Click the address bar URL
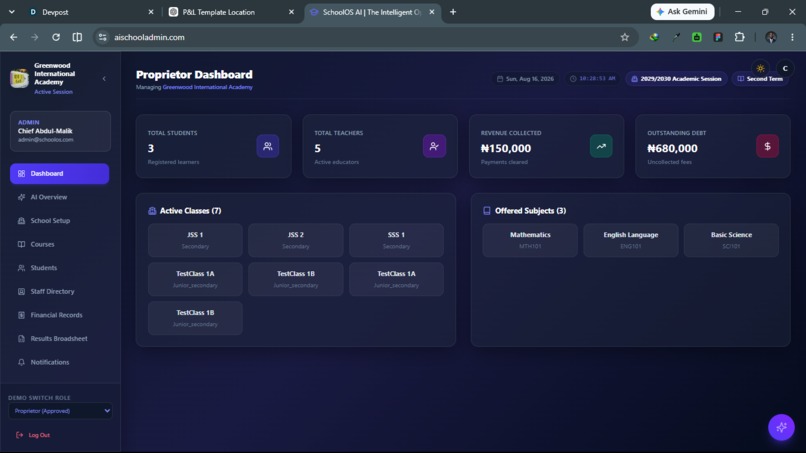 pos(150,38)
